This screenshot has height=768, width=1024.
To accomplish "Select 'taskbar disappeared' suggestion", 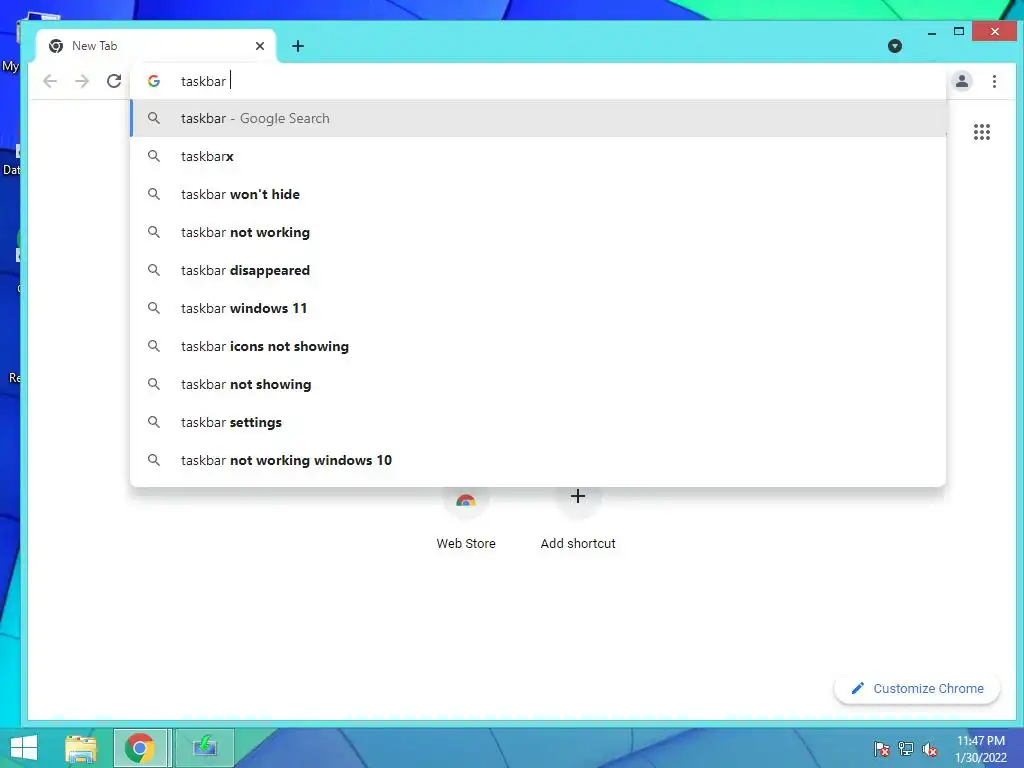I will click(538, 270).
